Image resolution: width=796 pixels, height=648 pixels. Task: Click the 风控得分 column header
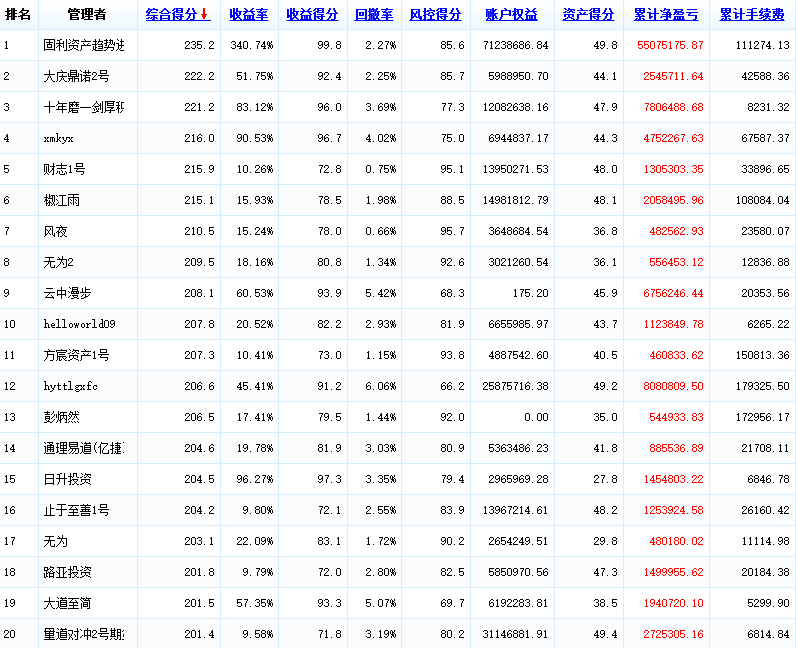click(436, 15)
